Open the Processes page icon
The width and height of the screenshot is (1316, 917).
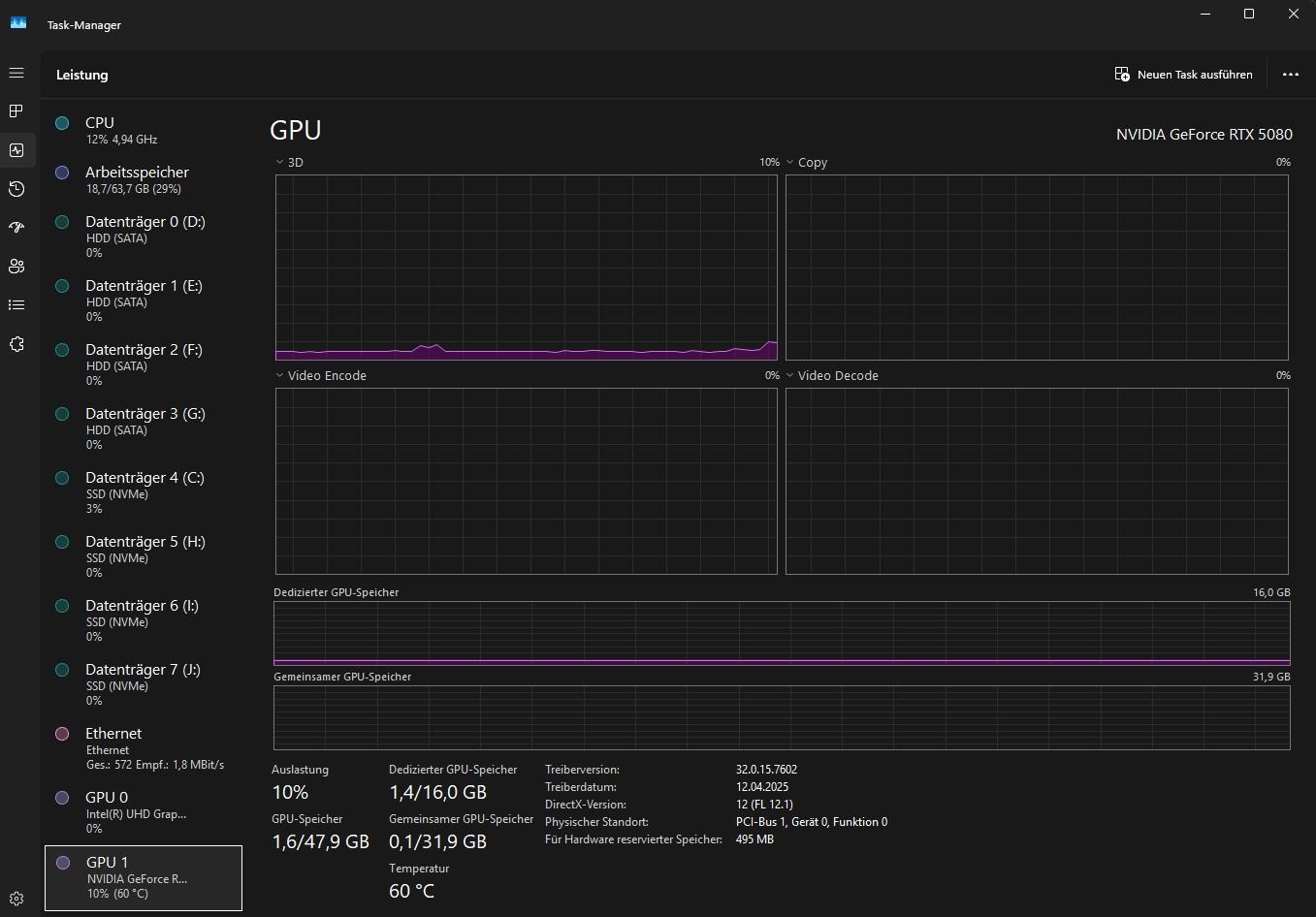pyautogui.click(x=16, y=111)
